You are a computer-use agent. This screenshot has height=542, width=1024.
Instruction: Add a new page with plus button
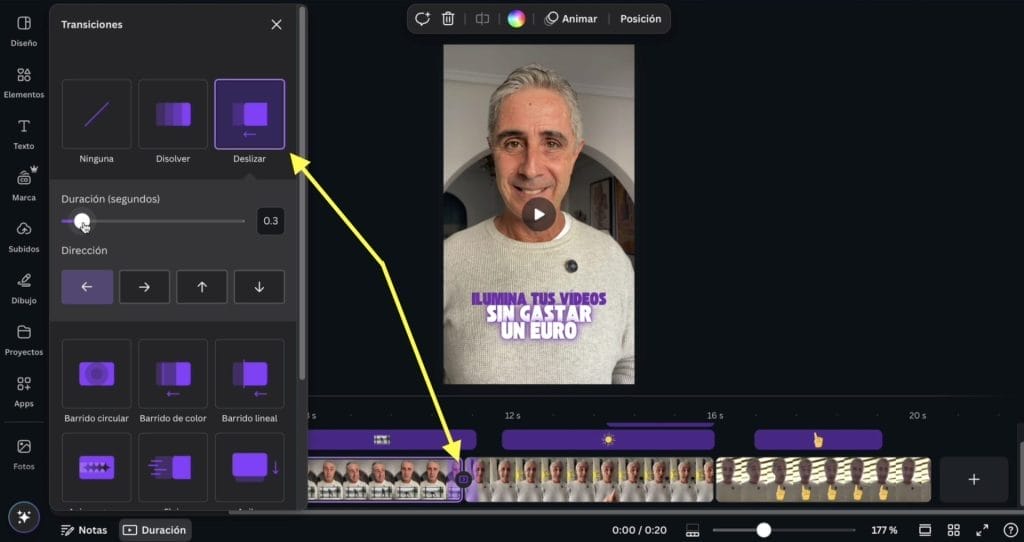(x=973, y=480)
